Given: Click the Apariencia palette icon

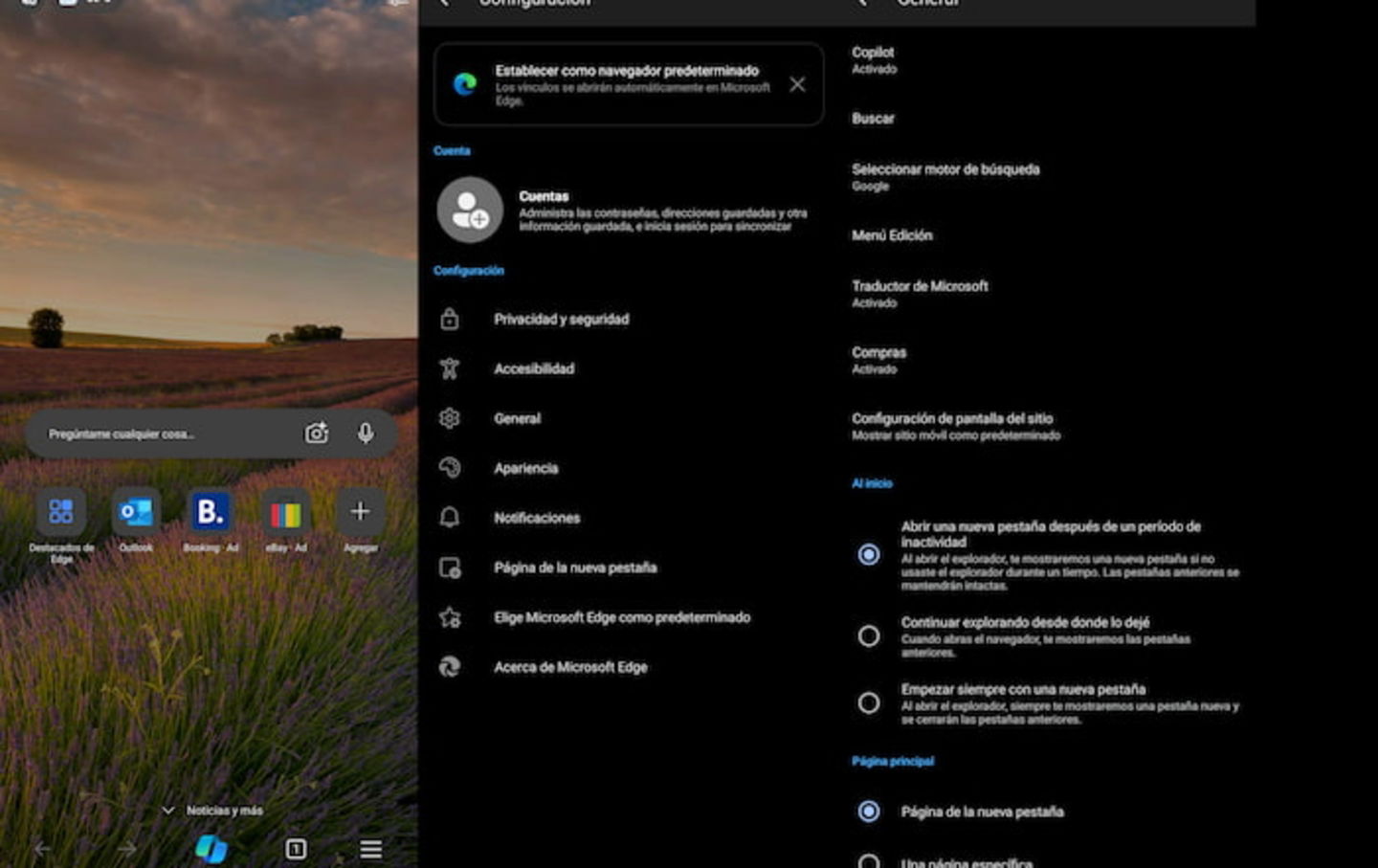Looking at the screenshot, I should pos(450,468).
